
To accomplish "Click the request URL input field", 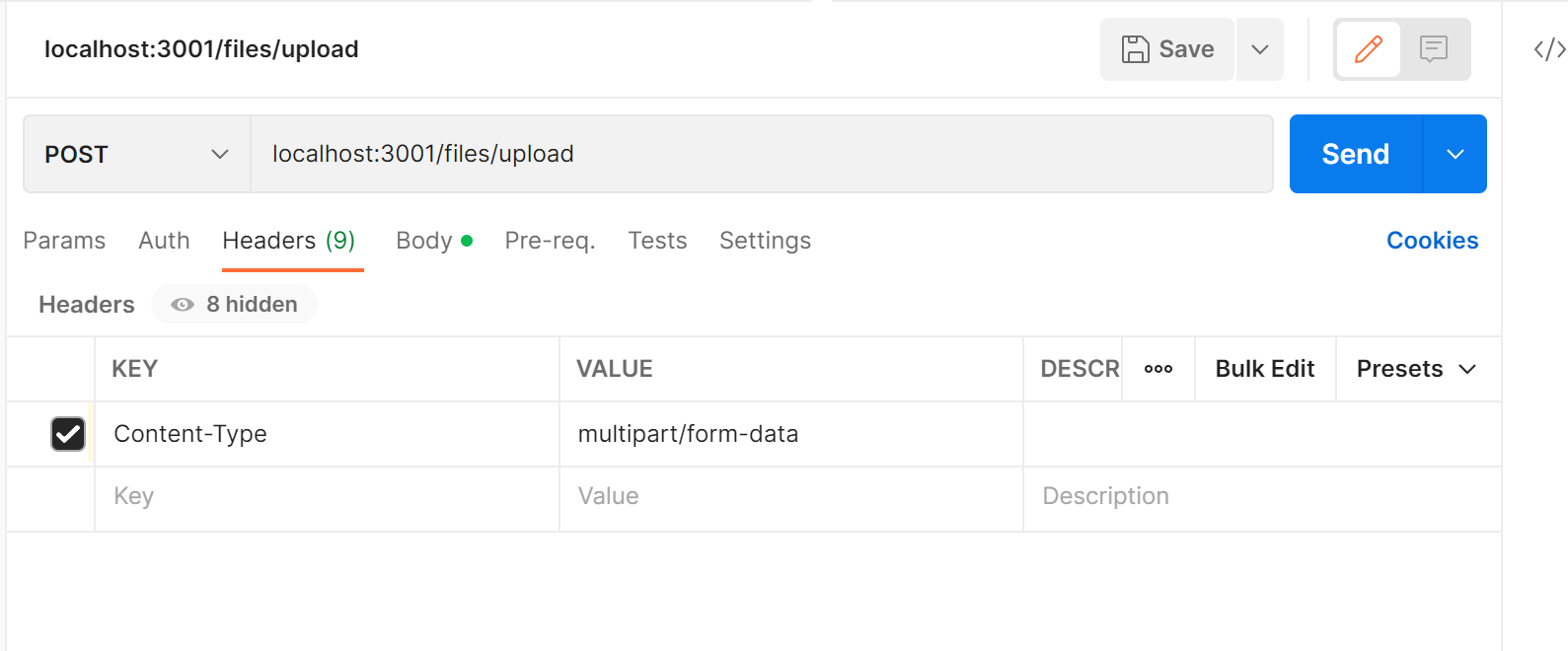I will [x=760, y=155].
